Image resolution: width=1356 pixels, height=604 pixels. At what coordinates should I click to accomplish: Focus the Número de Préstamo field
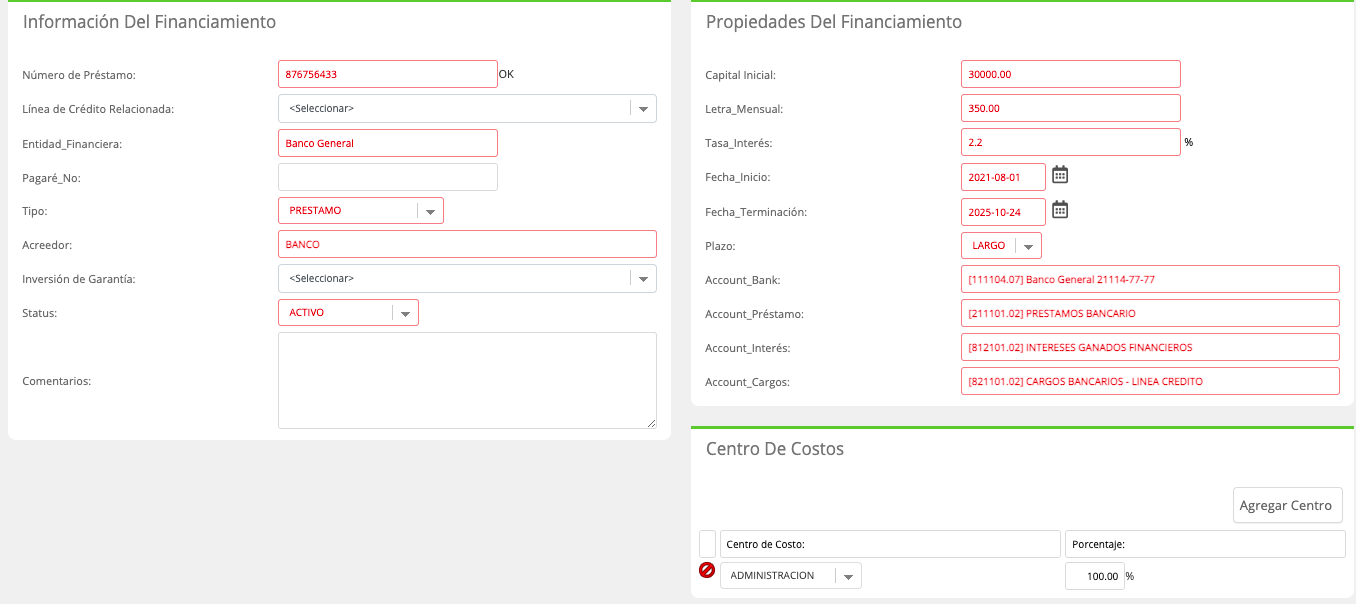[388, 74]
